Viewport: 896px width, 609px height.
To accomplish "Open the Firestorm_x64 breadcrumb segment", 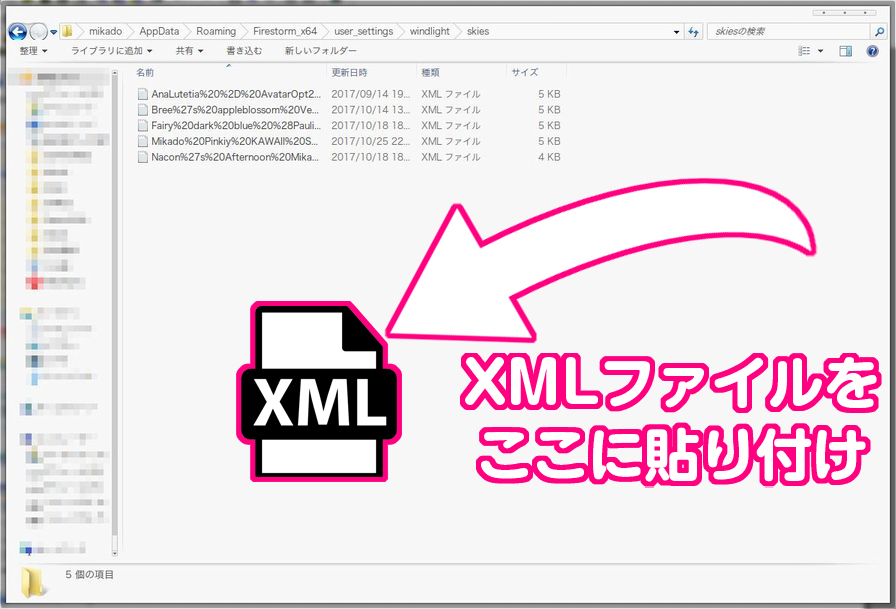I will click(x=283, y=31).
